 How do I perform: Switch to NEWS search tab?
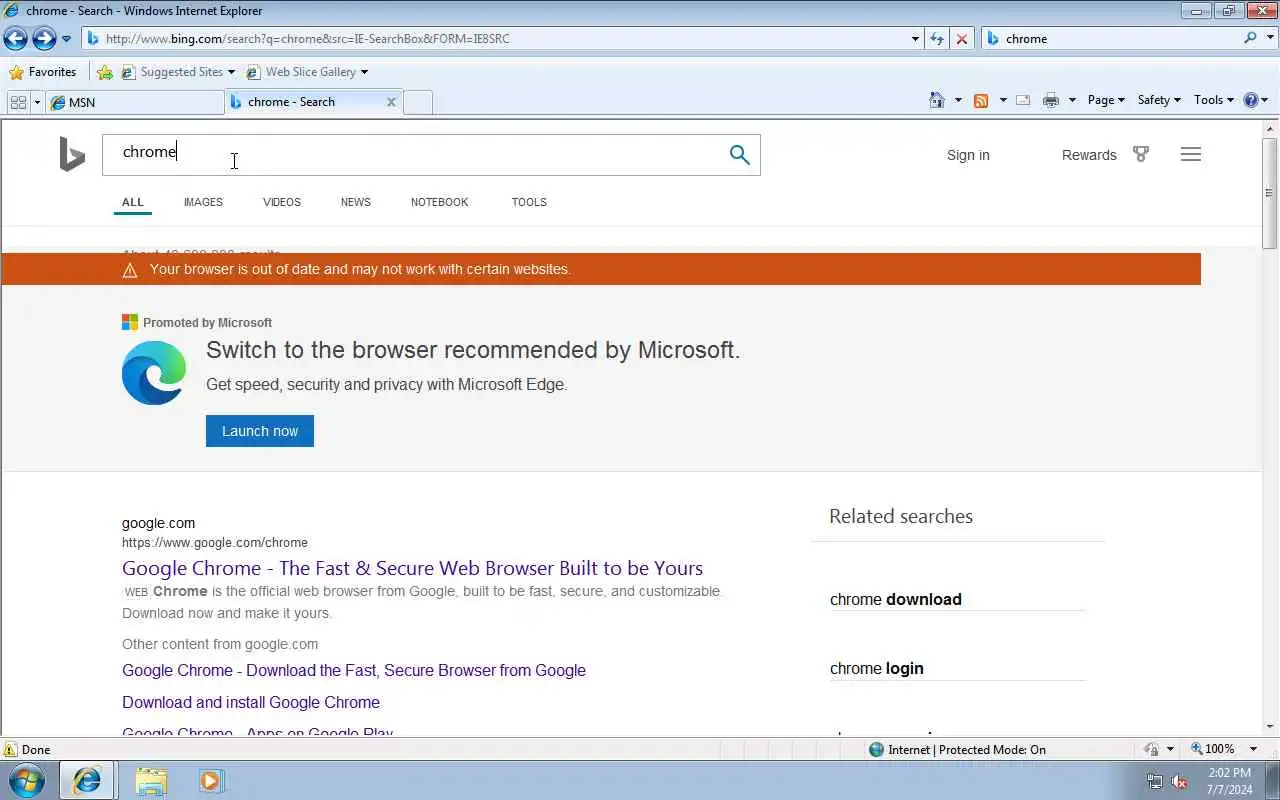tap(355, 202)
